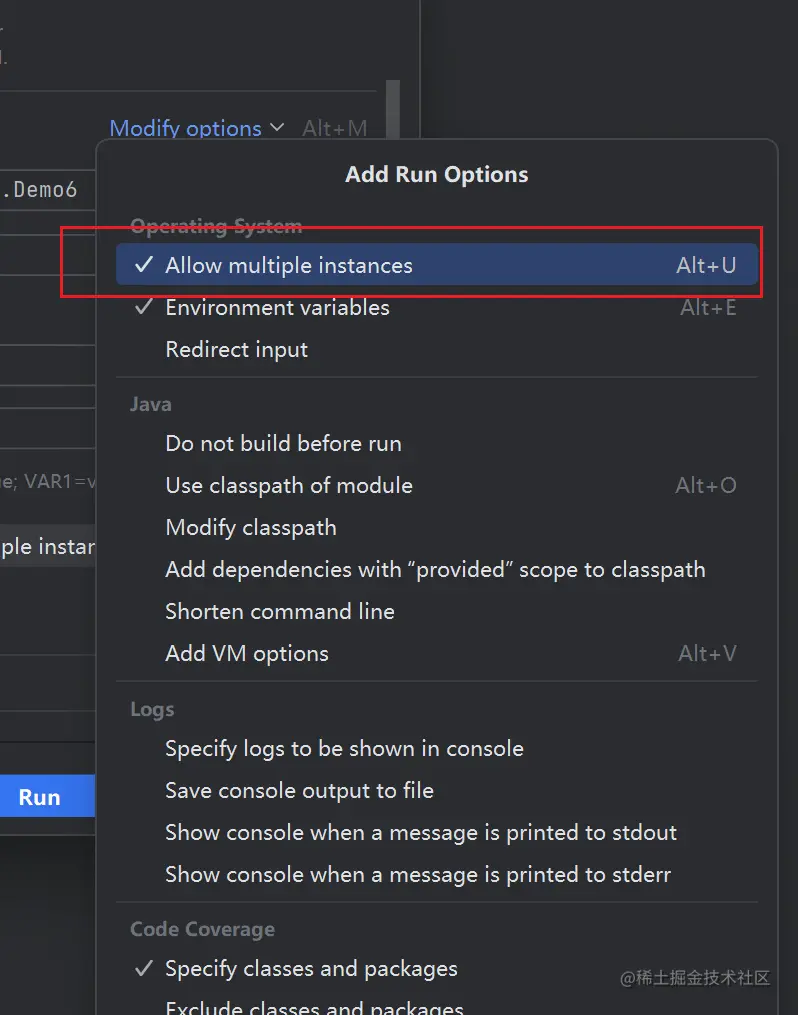The width and height of the screenshot is (798, 1015).
Task: Select Add VM options entry
Action: click(x=247, y=654)
